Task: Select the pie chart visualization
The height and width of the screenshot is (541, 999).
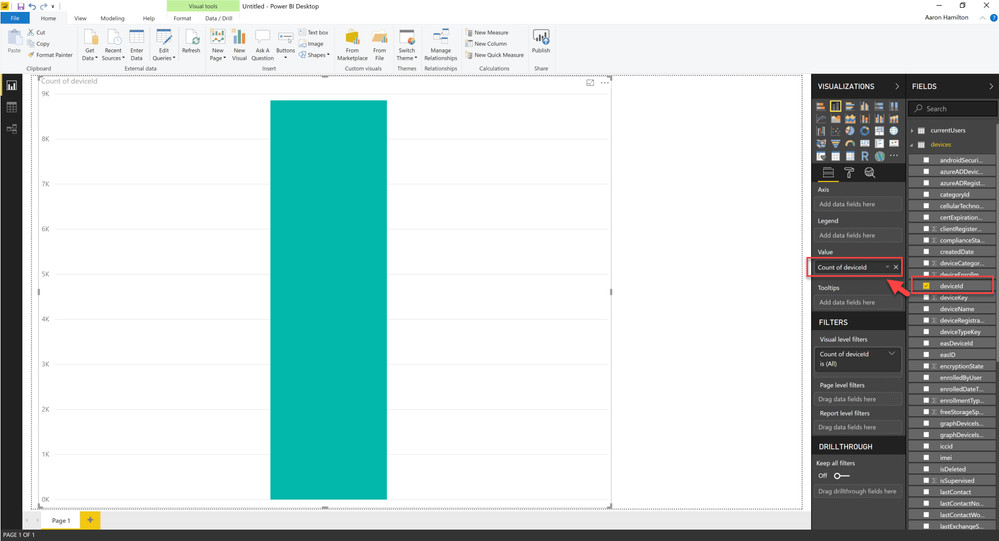Action: coord(850,131)
